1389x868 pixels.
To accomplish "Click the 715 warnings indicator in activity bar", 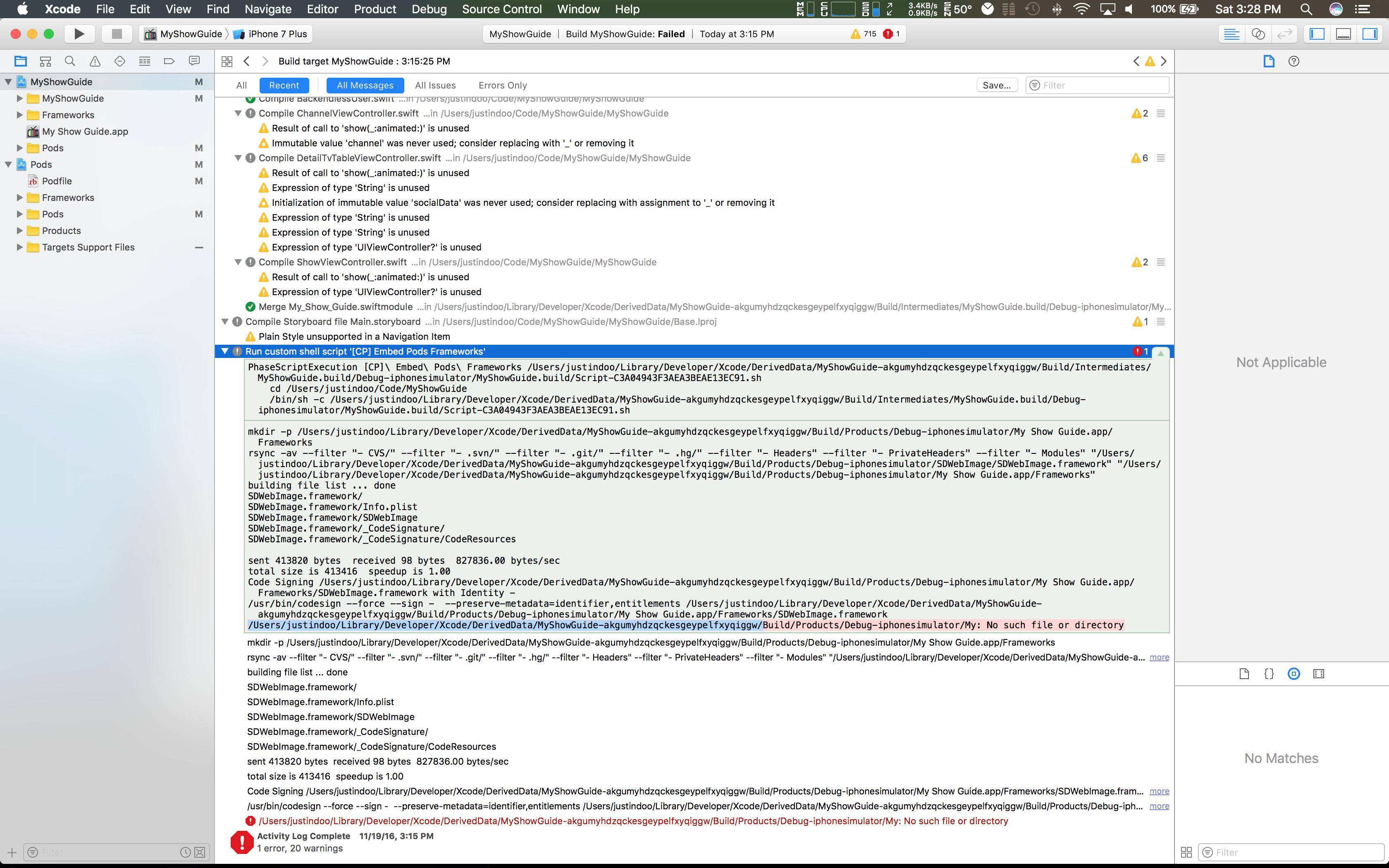I will tap(863, 34).
